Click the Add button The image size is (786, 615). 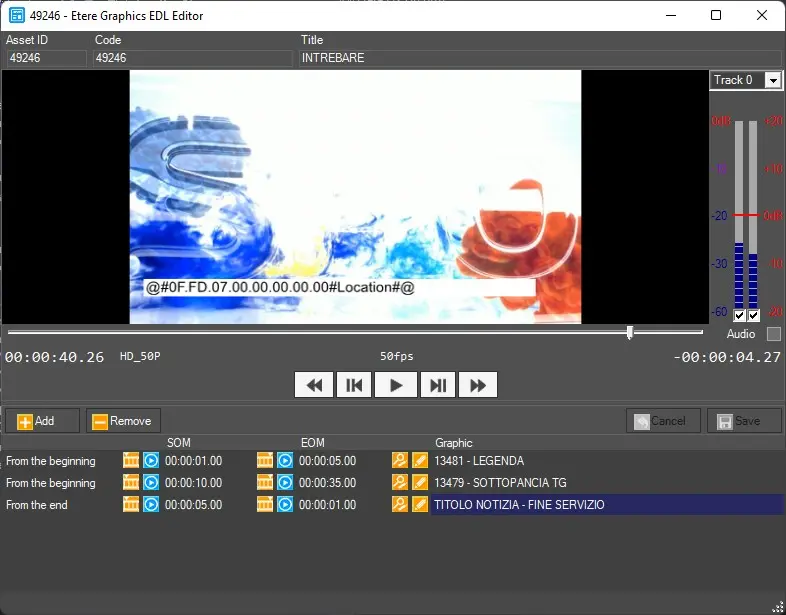coord(42,421)
